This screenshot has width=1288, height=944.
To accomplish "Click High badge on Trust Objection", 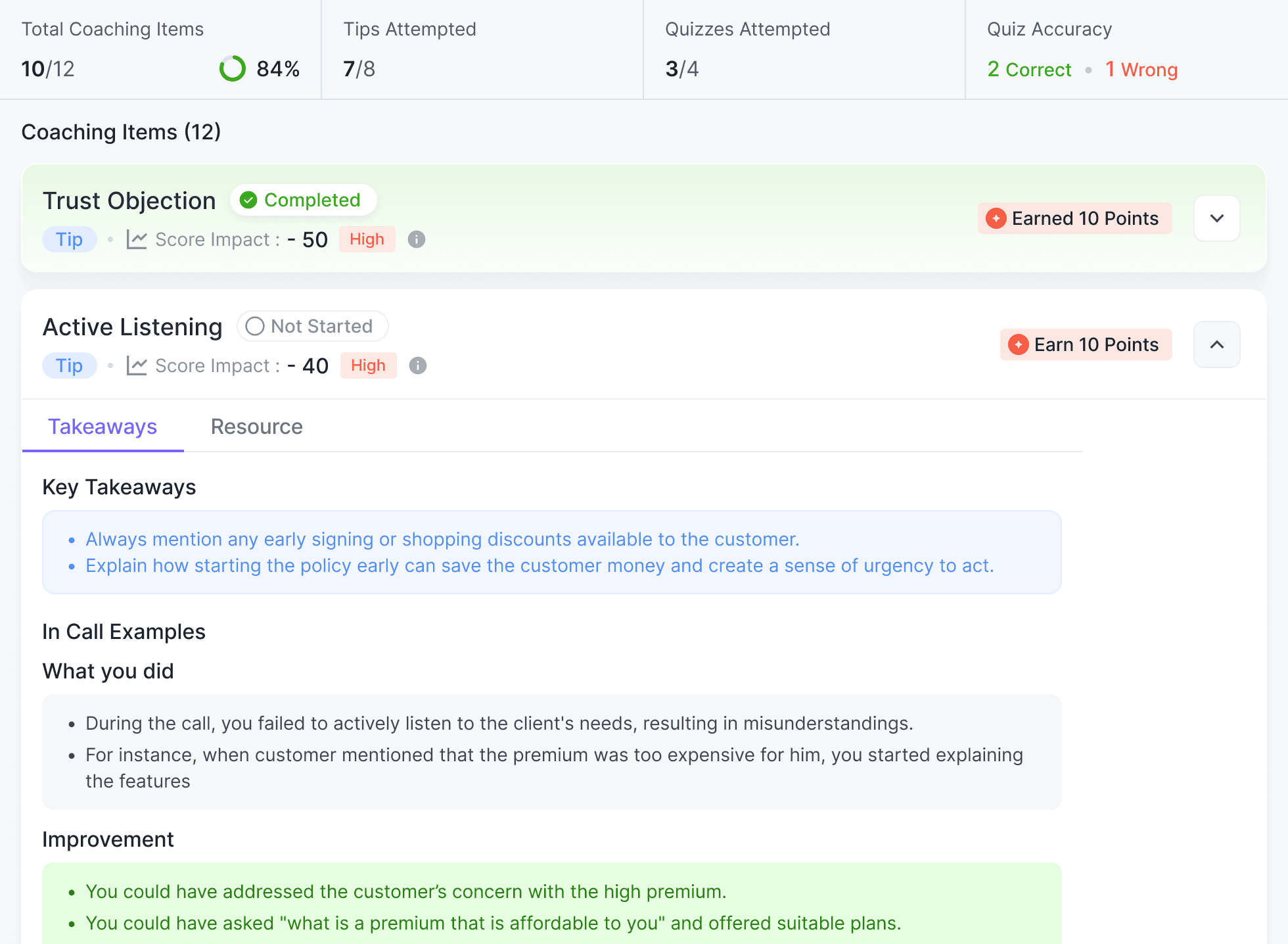I will (x=367, y=239).
